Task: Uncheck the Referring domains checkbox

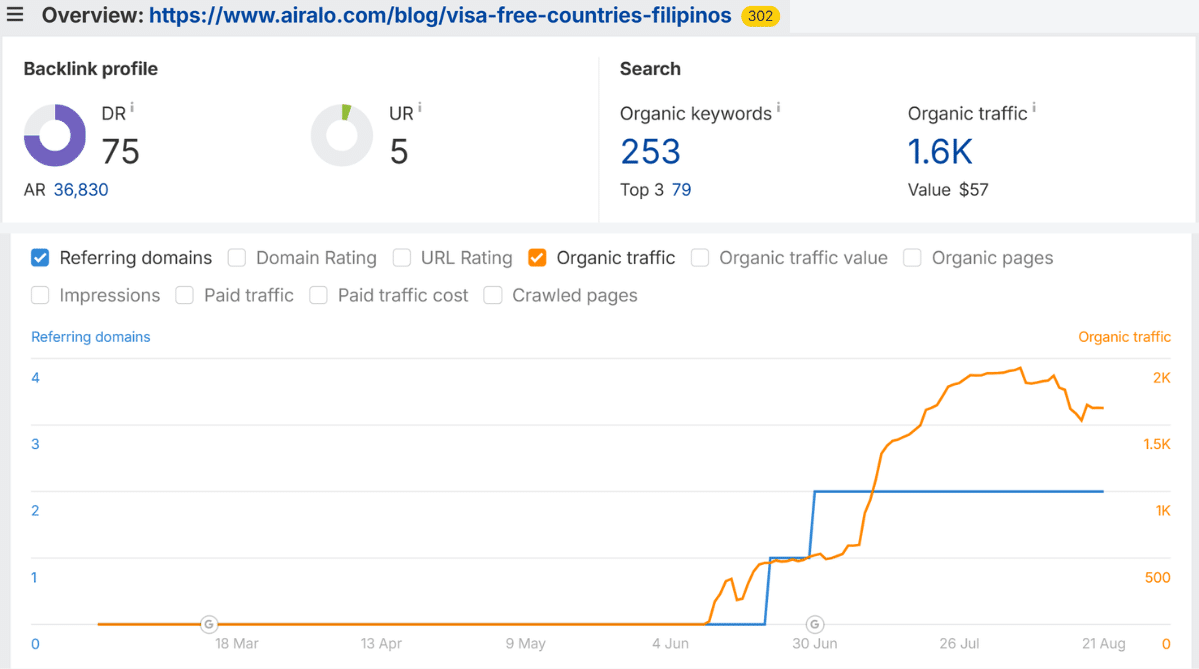Action: pyautogui.click(x=40, y=258)
